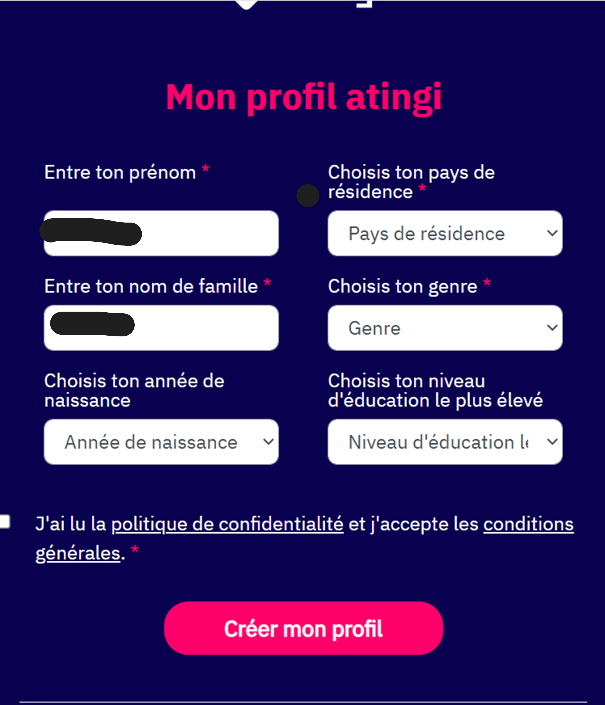Expand the Genre dropdown
Viewport: 605px width, 705px height.
tap(445, 327)
